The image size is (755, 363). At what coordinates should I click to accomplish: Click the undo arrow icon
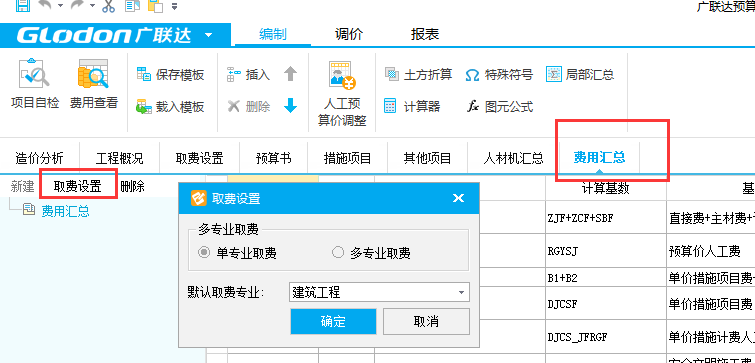click(x=46, y=5)
